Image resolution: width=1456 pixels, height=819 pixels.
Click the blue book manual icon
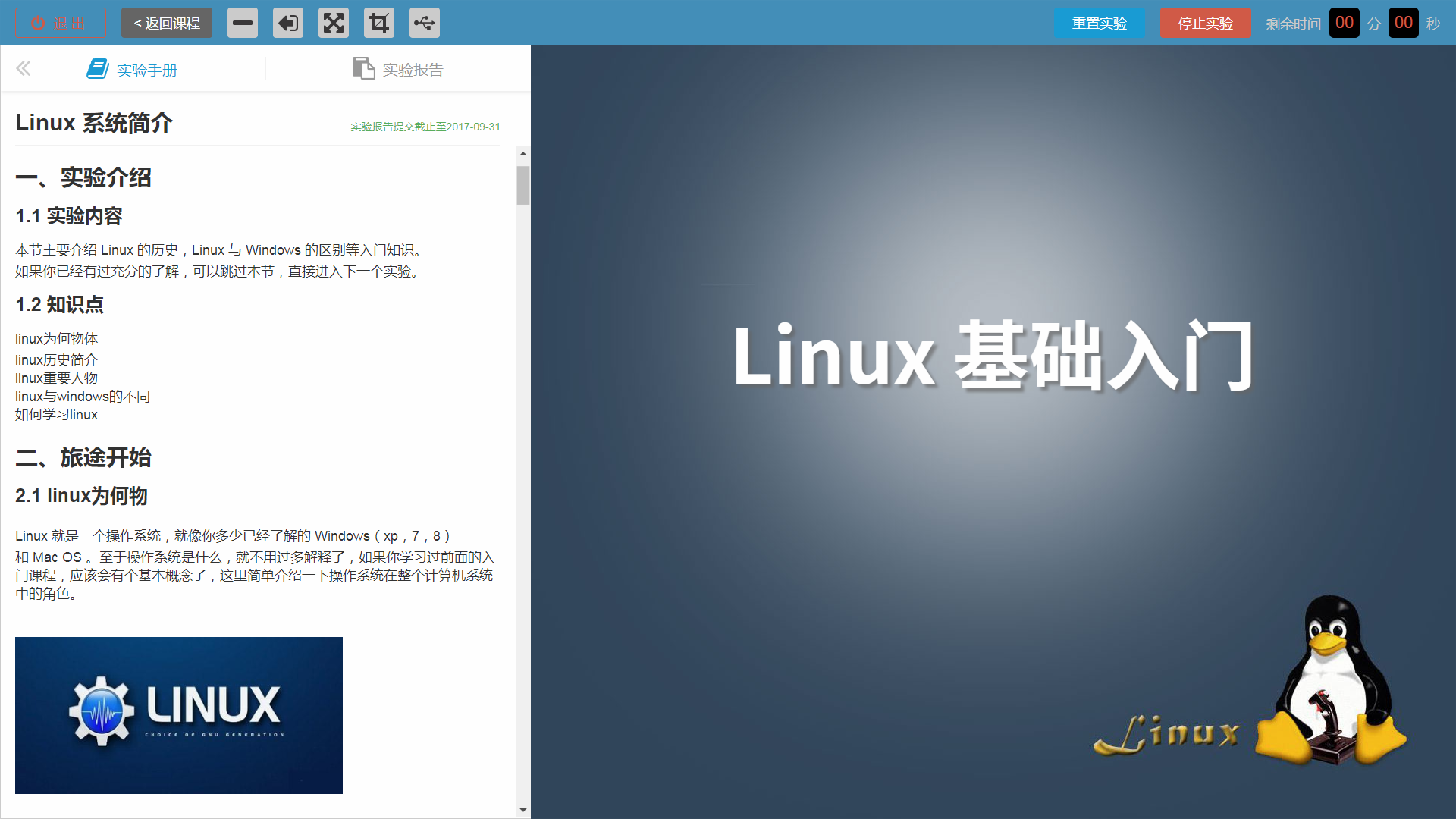pos(98,69)
